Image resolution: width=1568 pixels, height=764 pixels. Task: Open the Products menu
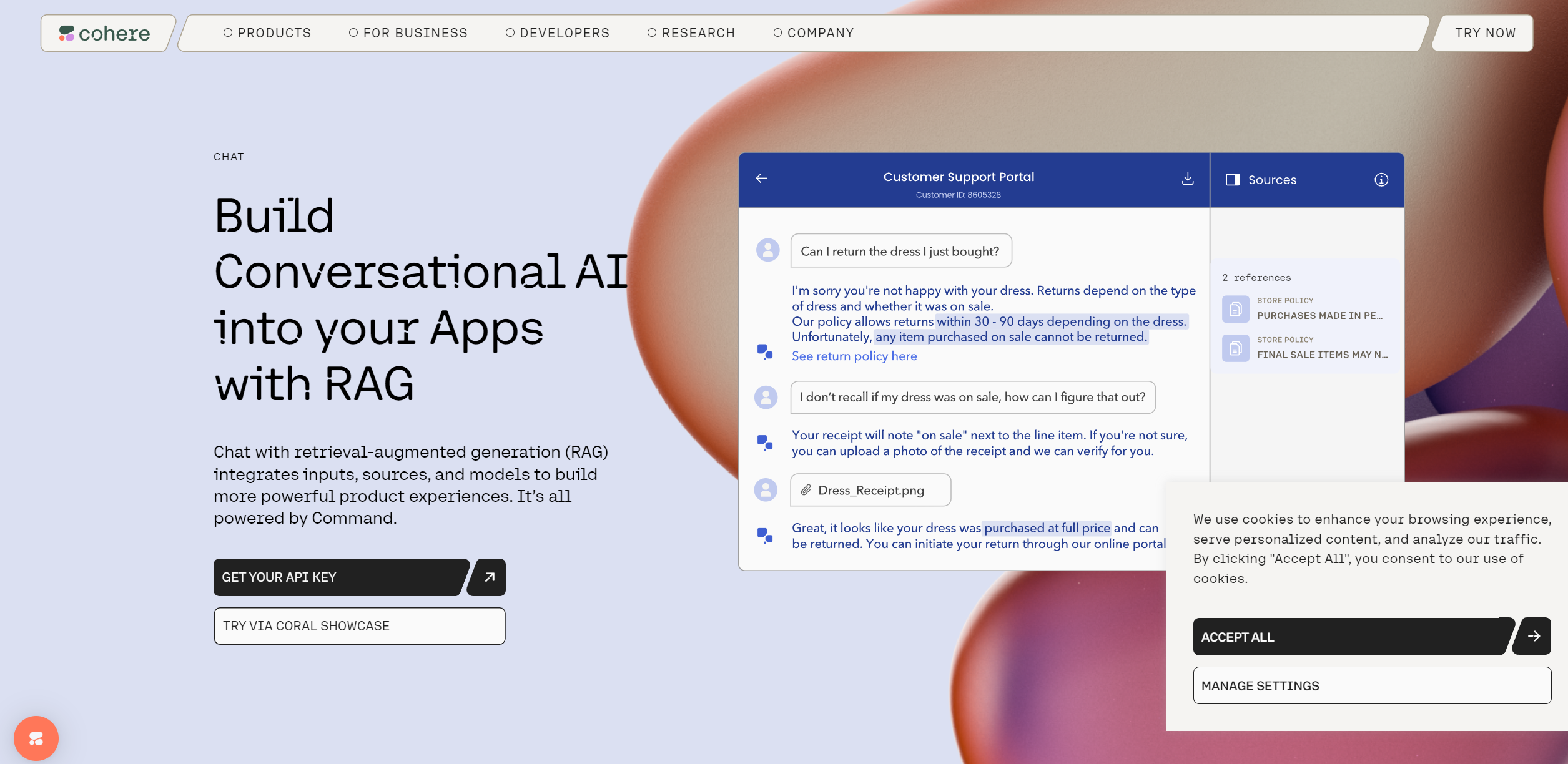267,33
